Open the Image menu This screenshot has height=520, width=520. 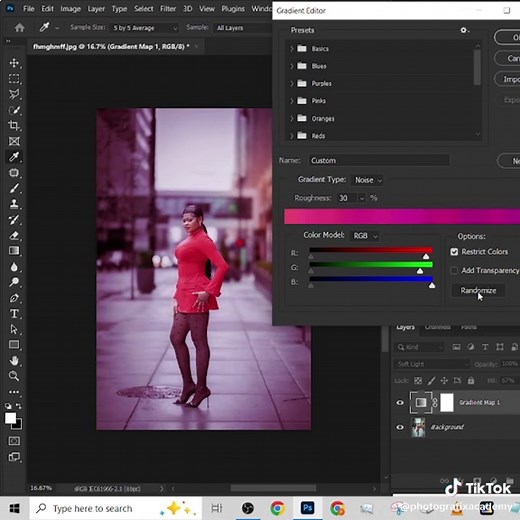tap(70, 9)
